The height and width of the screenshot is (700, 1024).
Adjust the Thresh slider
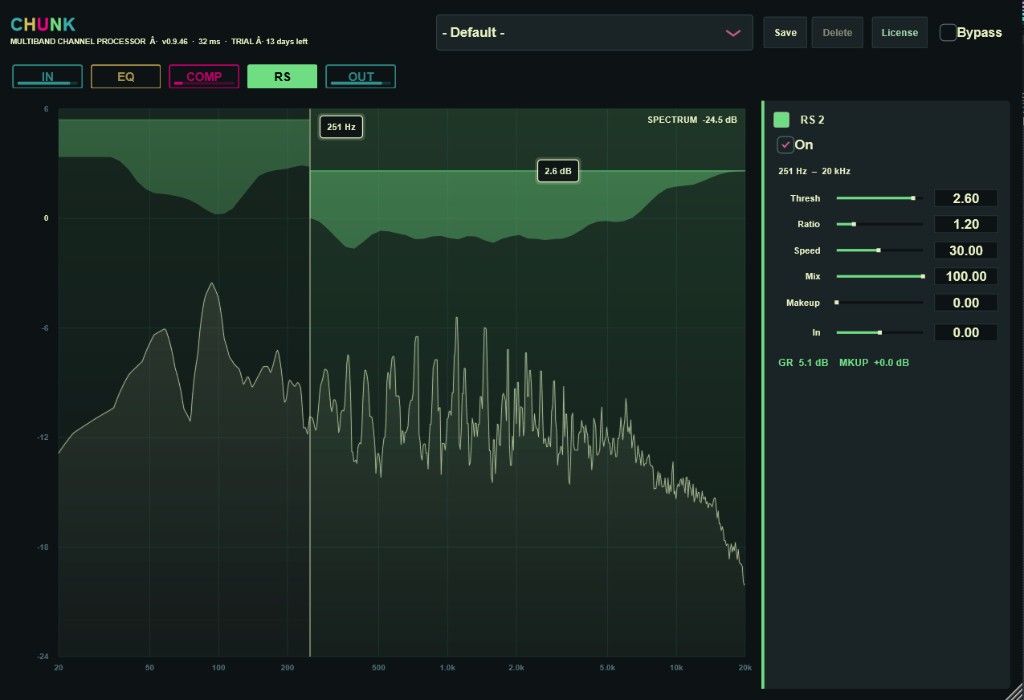pos(879,198)
